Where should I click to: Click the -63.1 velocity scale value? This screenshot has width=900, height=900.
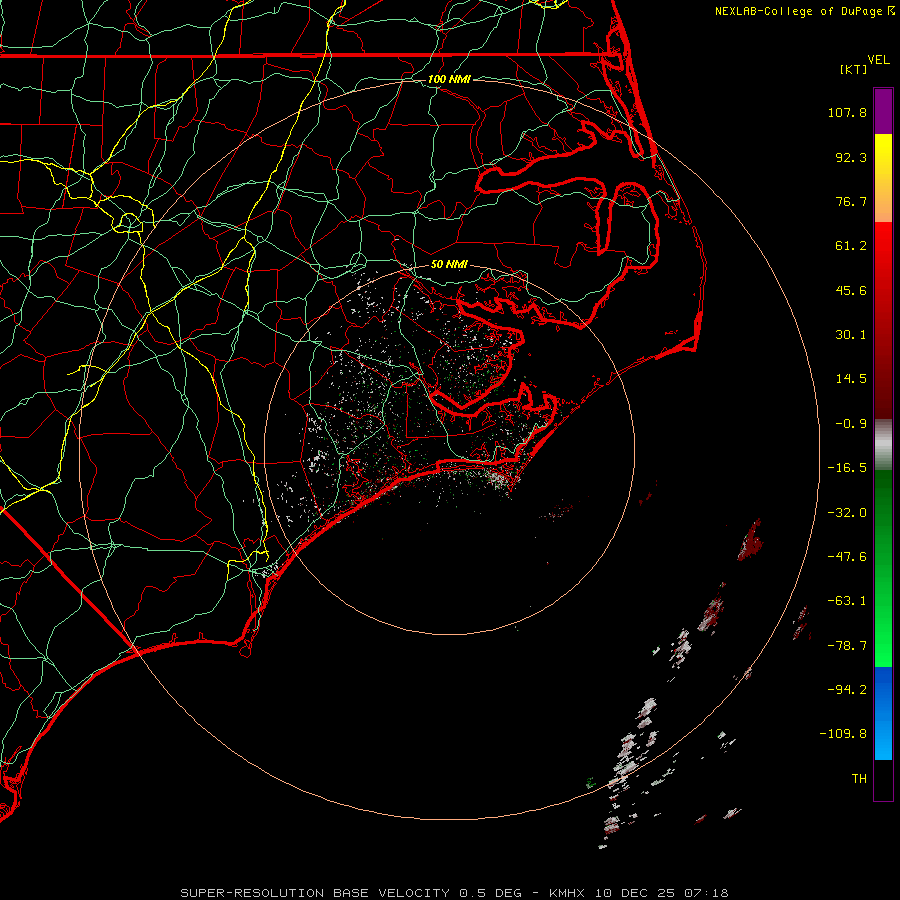847,601
